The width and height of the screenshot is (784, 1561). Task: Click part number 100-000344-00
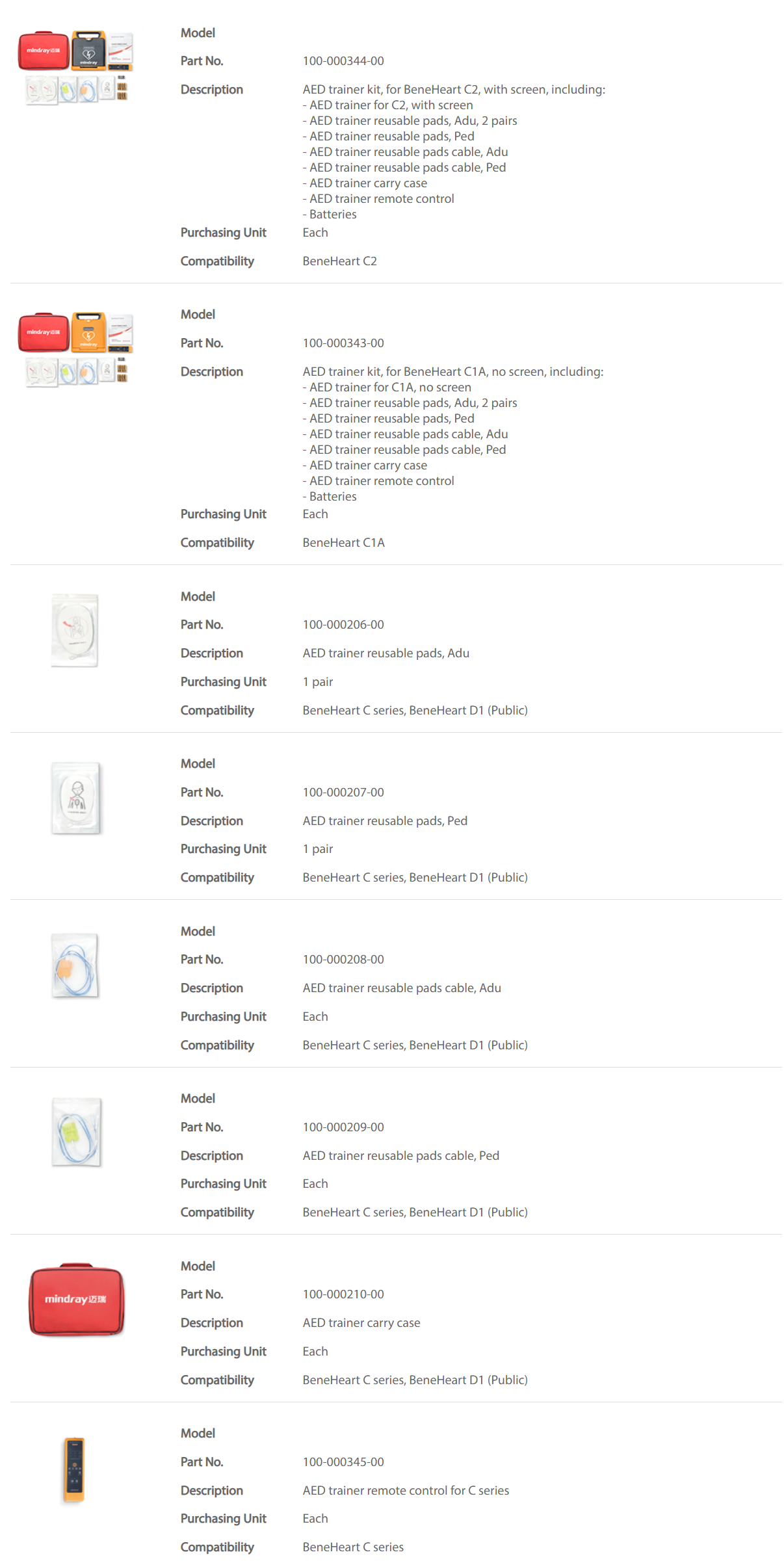pos(343,61)
